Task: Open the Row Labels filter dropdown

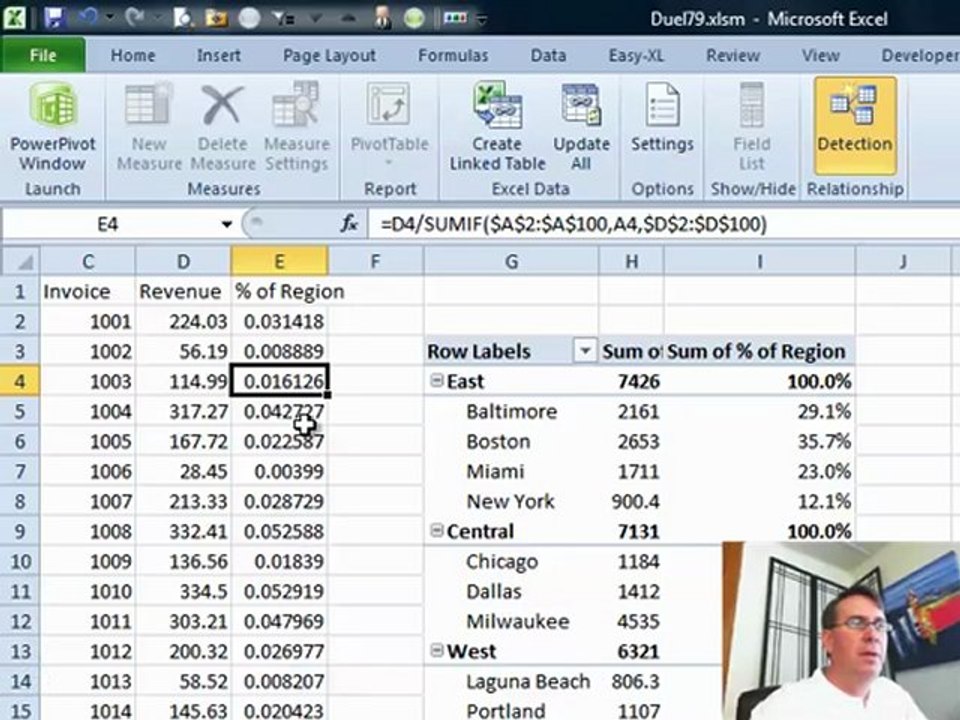Action: point(585,351)
